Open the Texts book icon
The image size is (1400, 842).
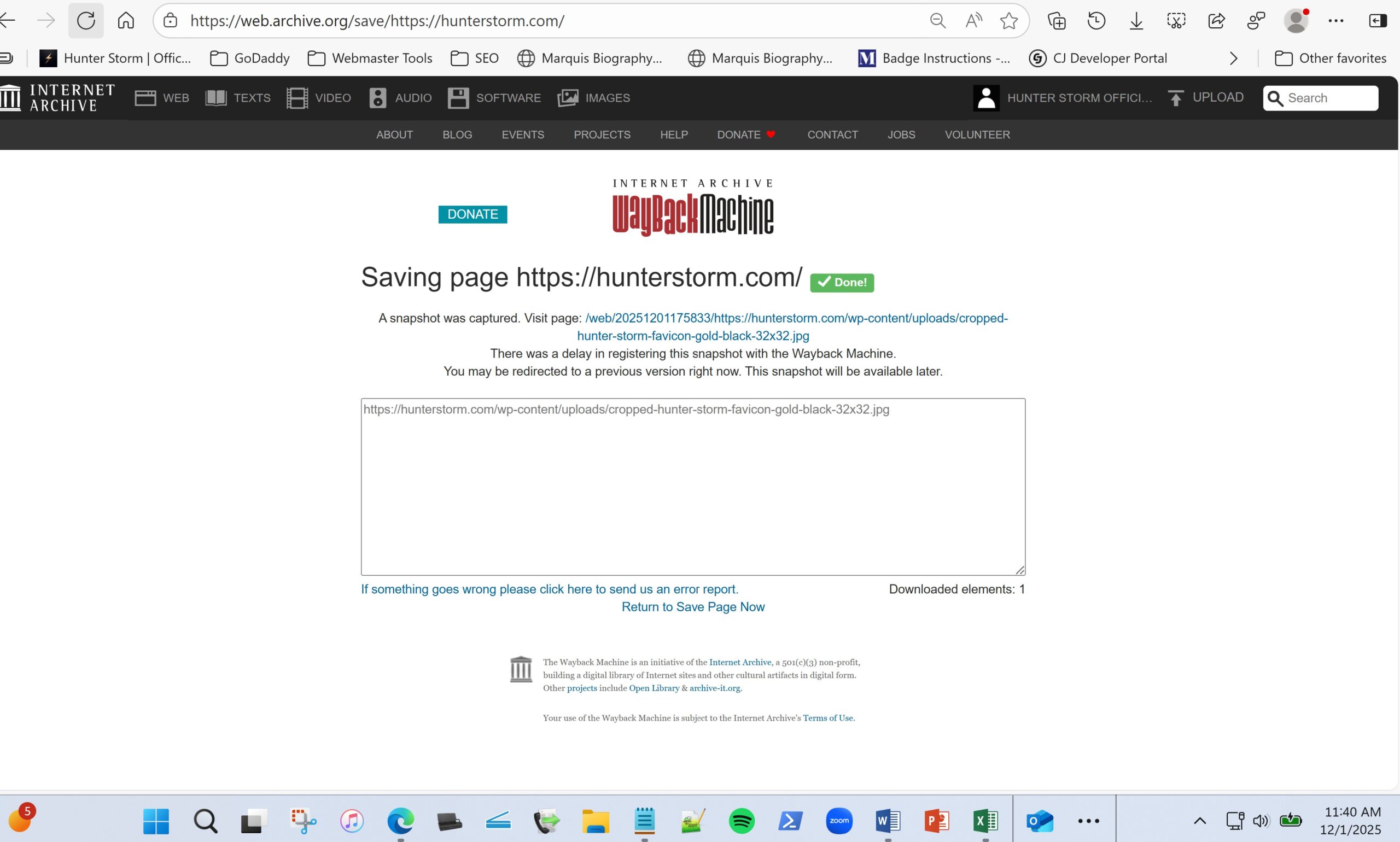(x=215, y=97)
